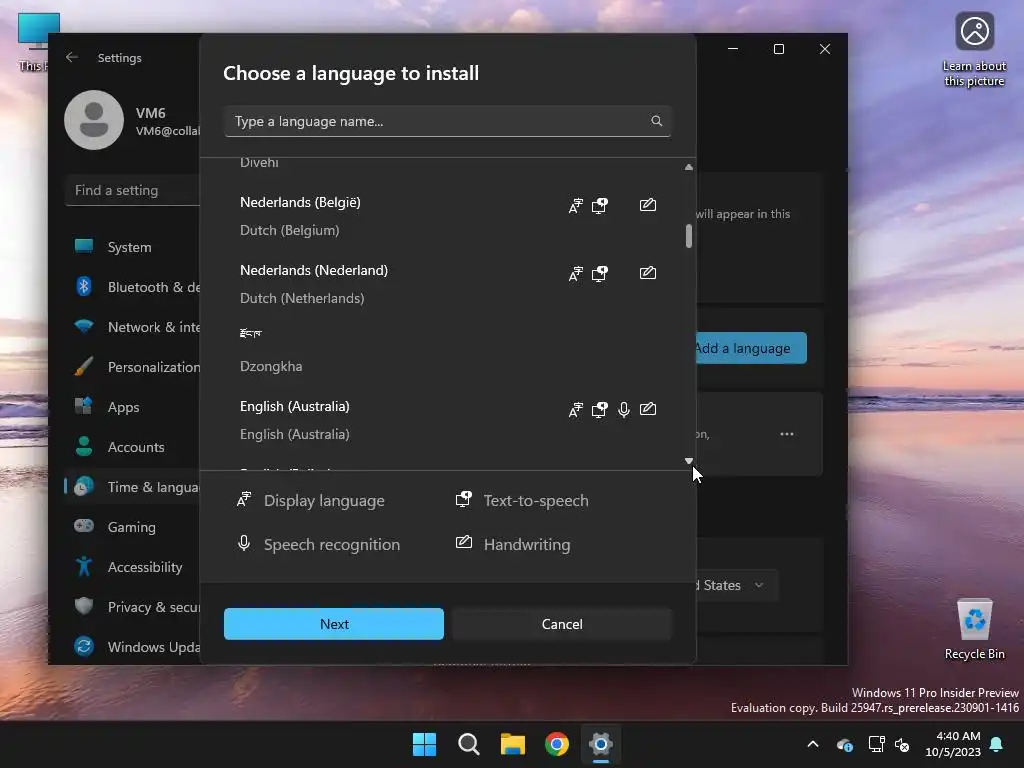Screen dimensions: 1024x768
Task: Click Text-to-speech icon for Dutch (Netherlands)
Action: coord(600,274)
